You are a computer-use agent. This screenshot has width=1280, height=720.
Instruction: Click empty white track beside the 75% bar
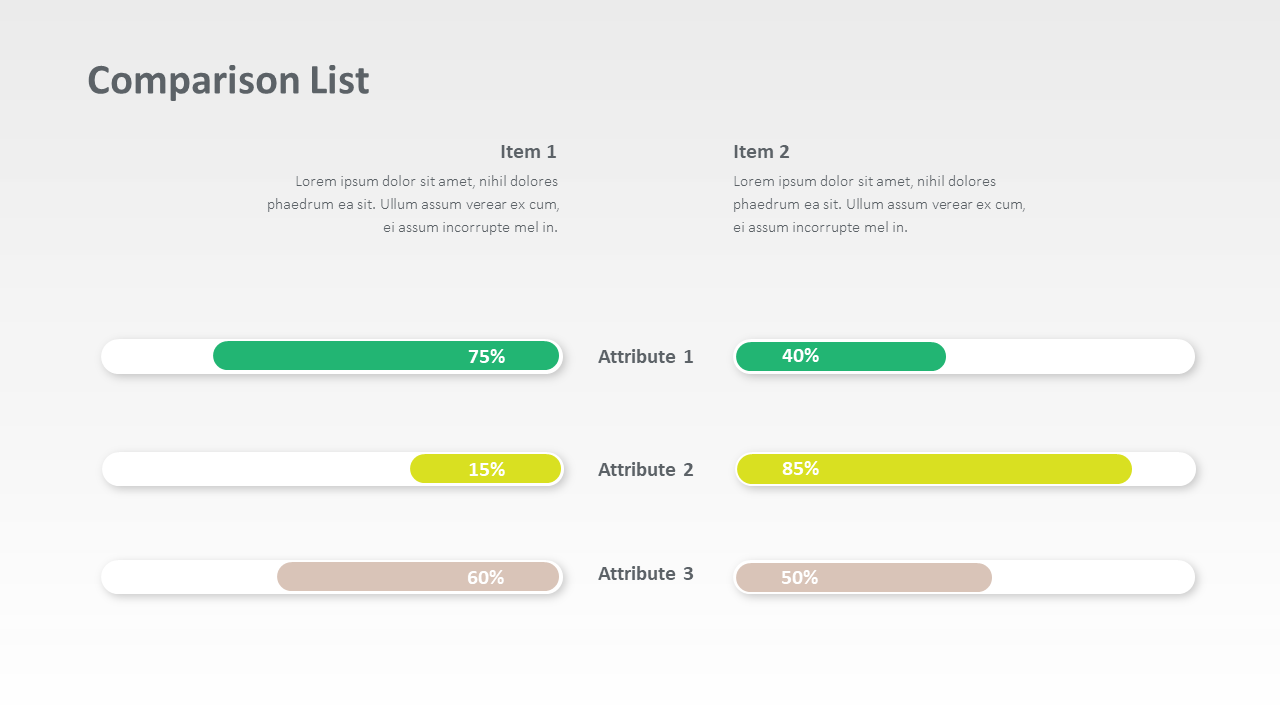[157, 356]
